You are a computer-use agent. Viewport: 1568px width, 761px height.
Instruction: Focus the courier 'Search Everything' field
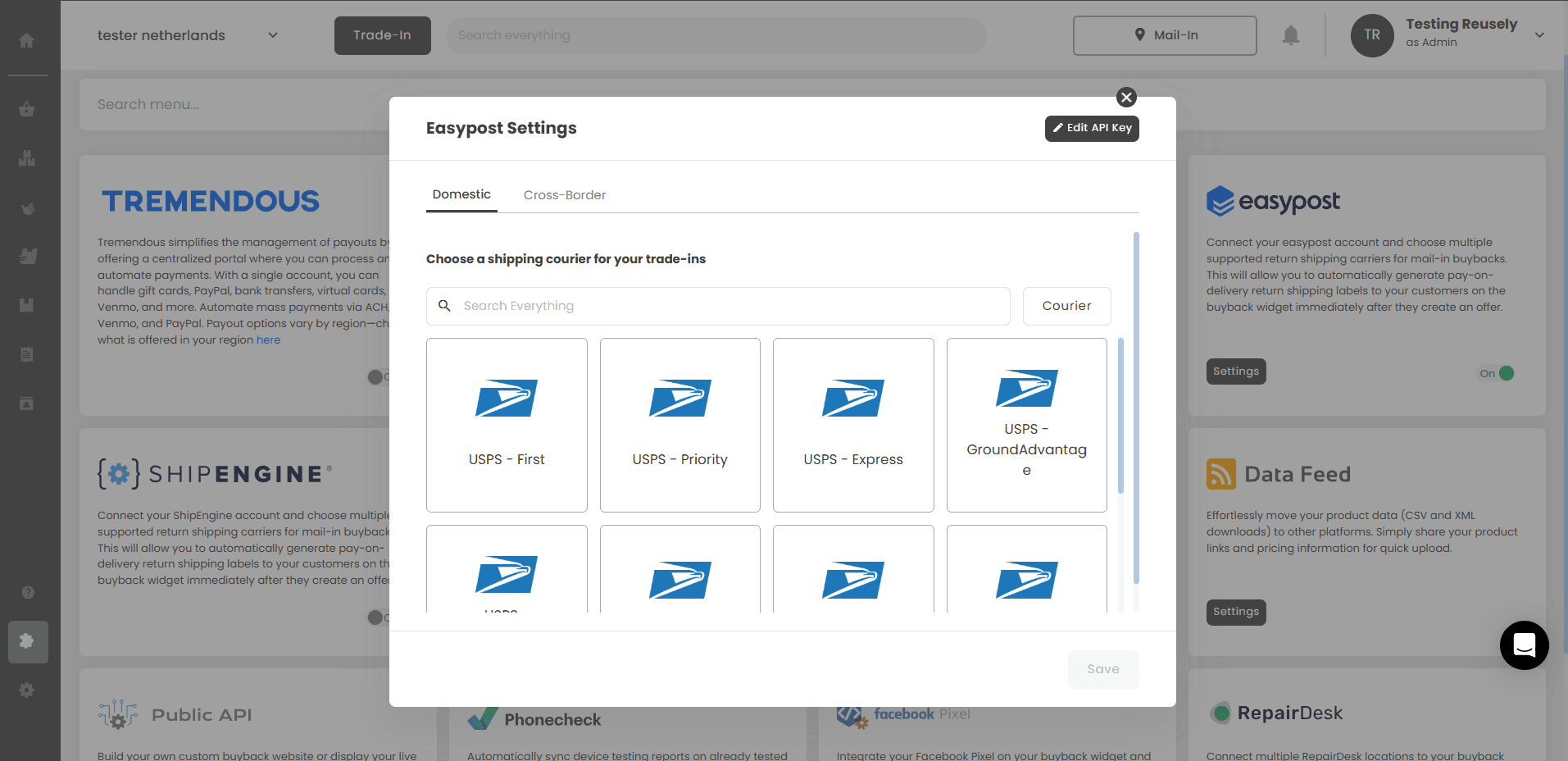(718, 306)
